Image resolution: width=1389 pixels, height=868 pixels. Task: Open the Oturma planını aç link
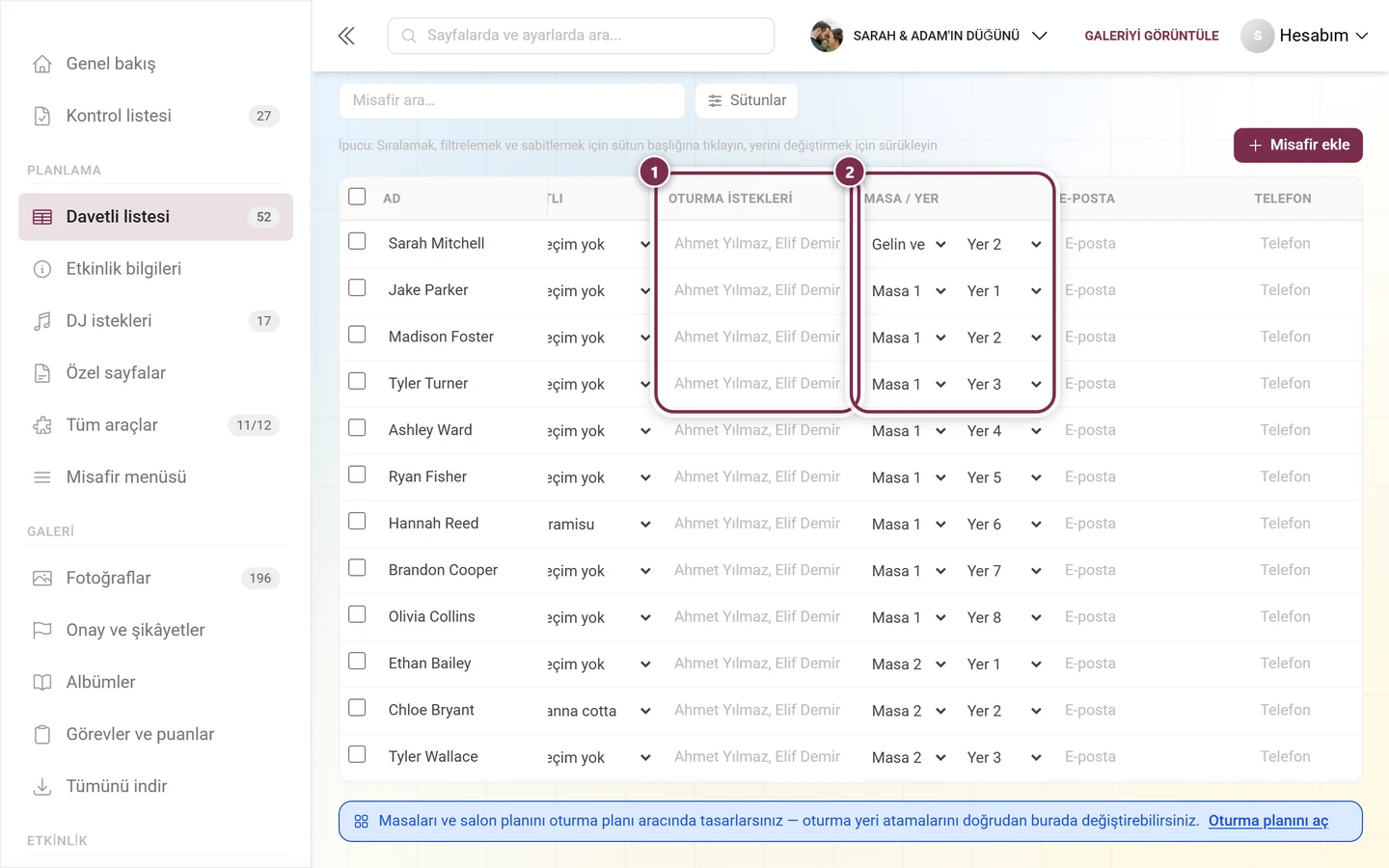tap(1268, 822)
